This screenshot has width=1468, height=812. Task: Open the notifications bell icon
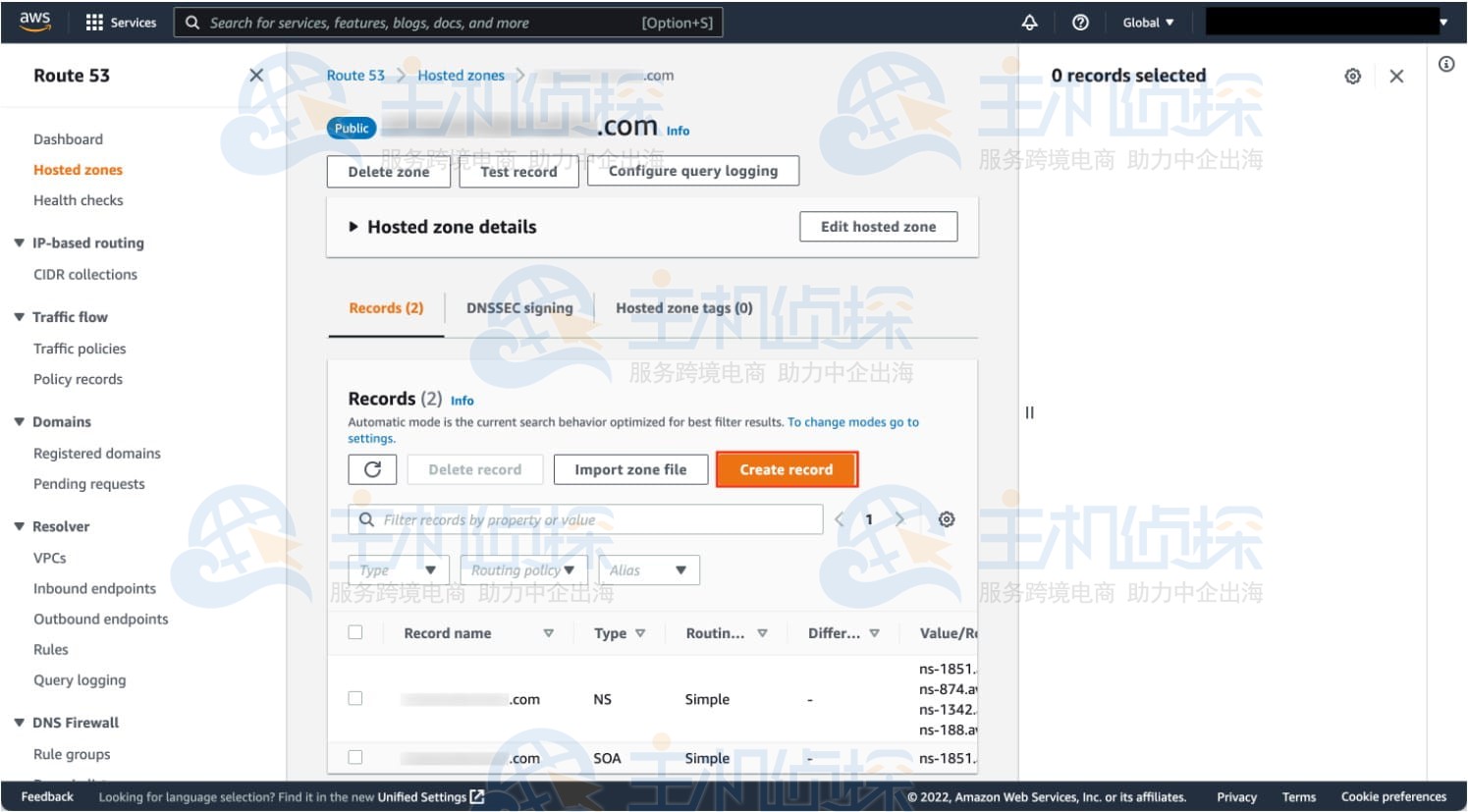click(1029, 23)
